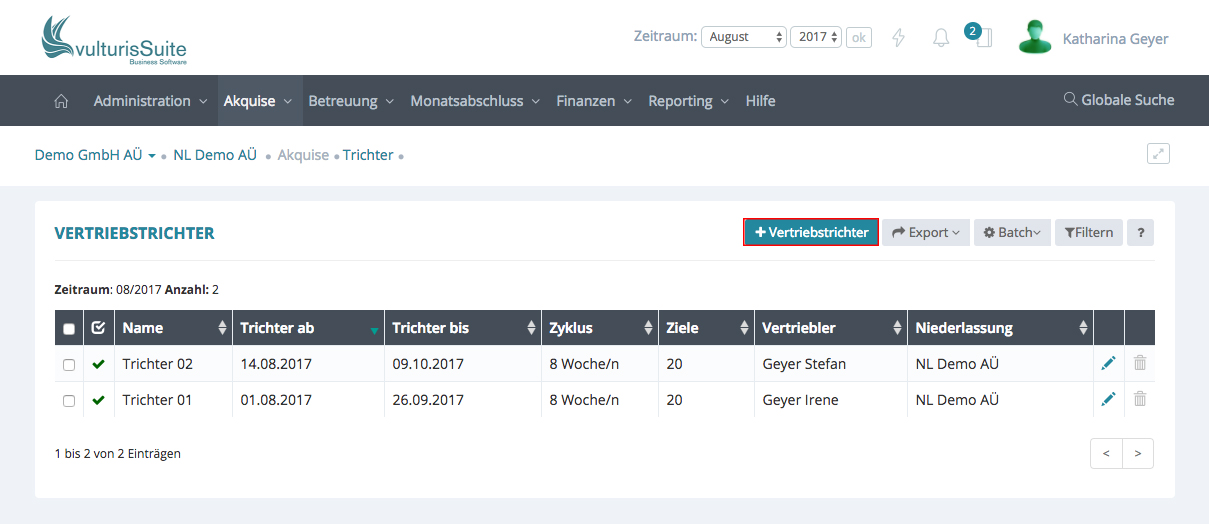Go to next page with > button
Screen dimensions: 1209x524
coord(1138,453)
